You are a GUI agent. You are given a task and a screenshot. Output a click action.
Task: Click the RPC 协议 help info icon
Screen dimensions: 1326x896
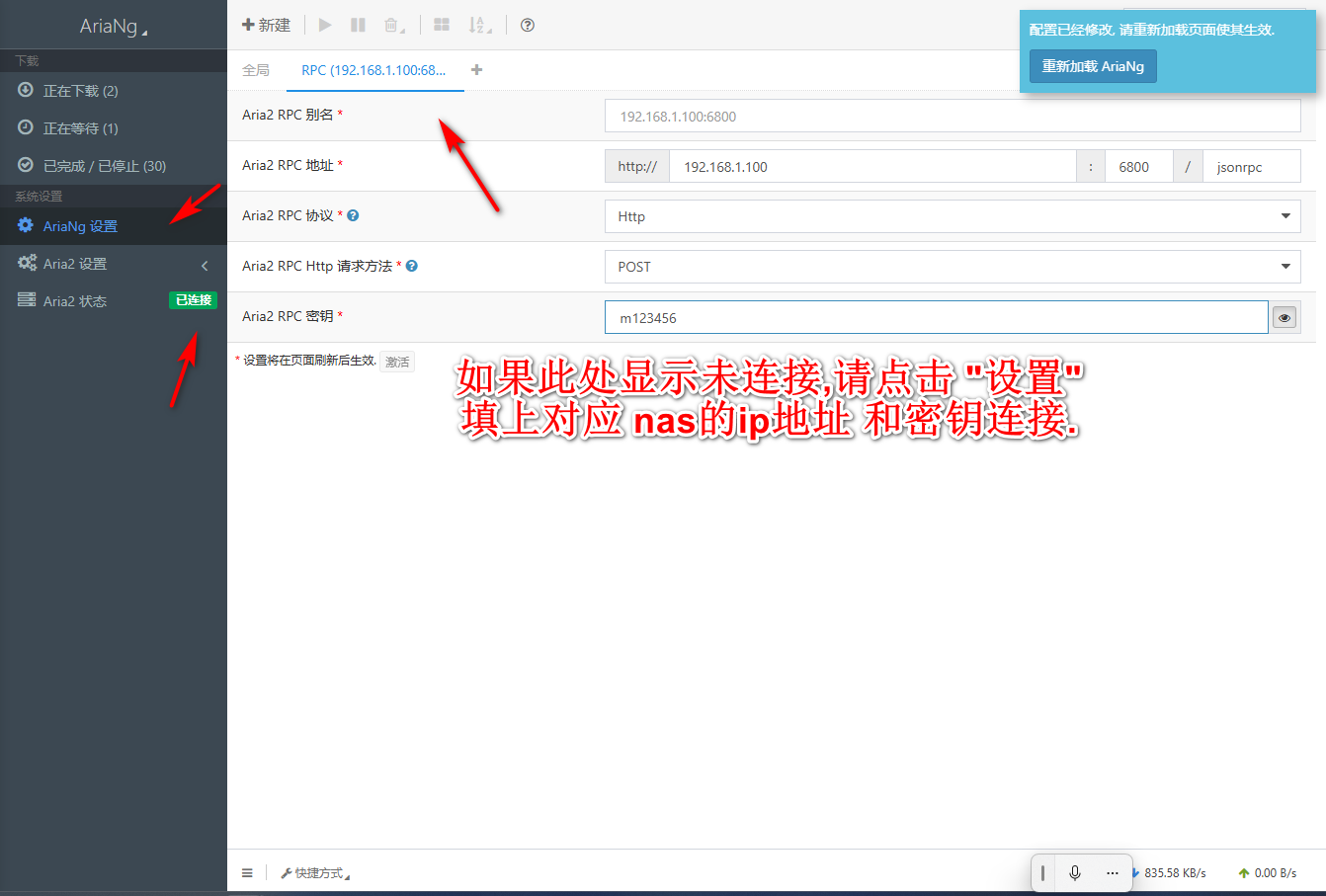353,215
